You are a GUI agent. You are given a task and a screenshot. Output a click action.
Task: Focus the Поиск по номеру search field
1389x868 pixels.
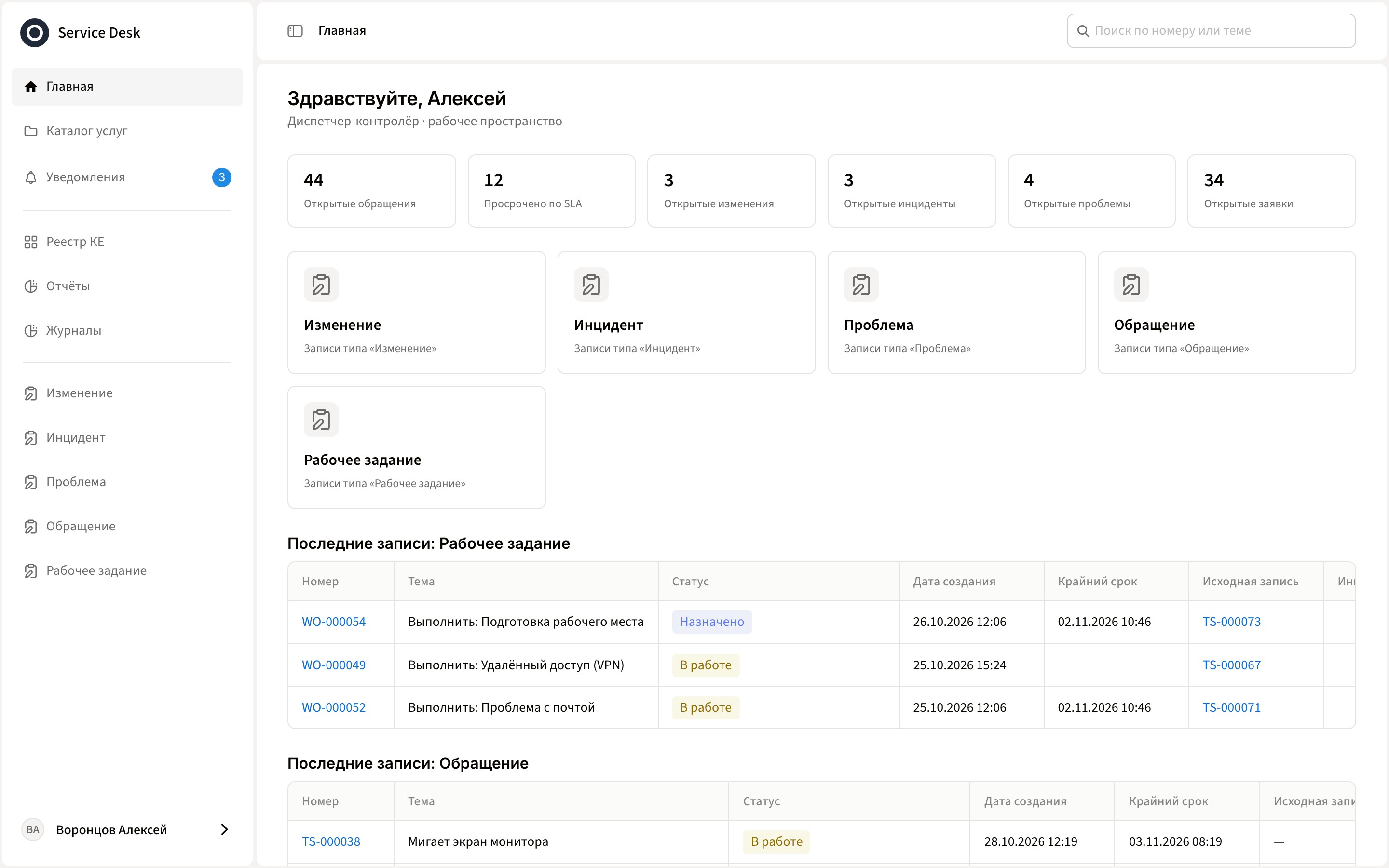tap(1211, 31)
